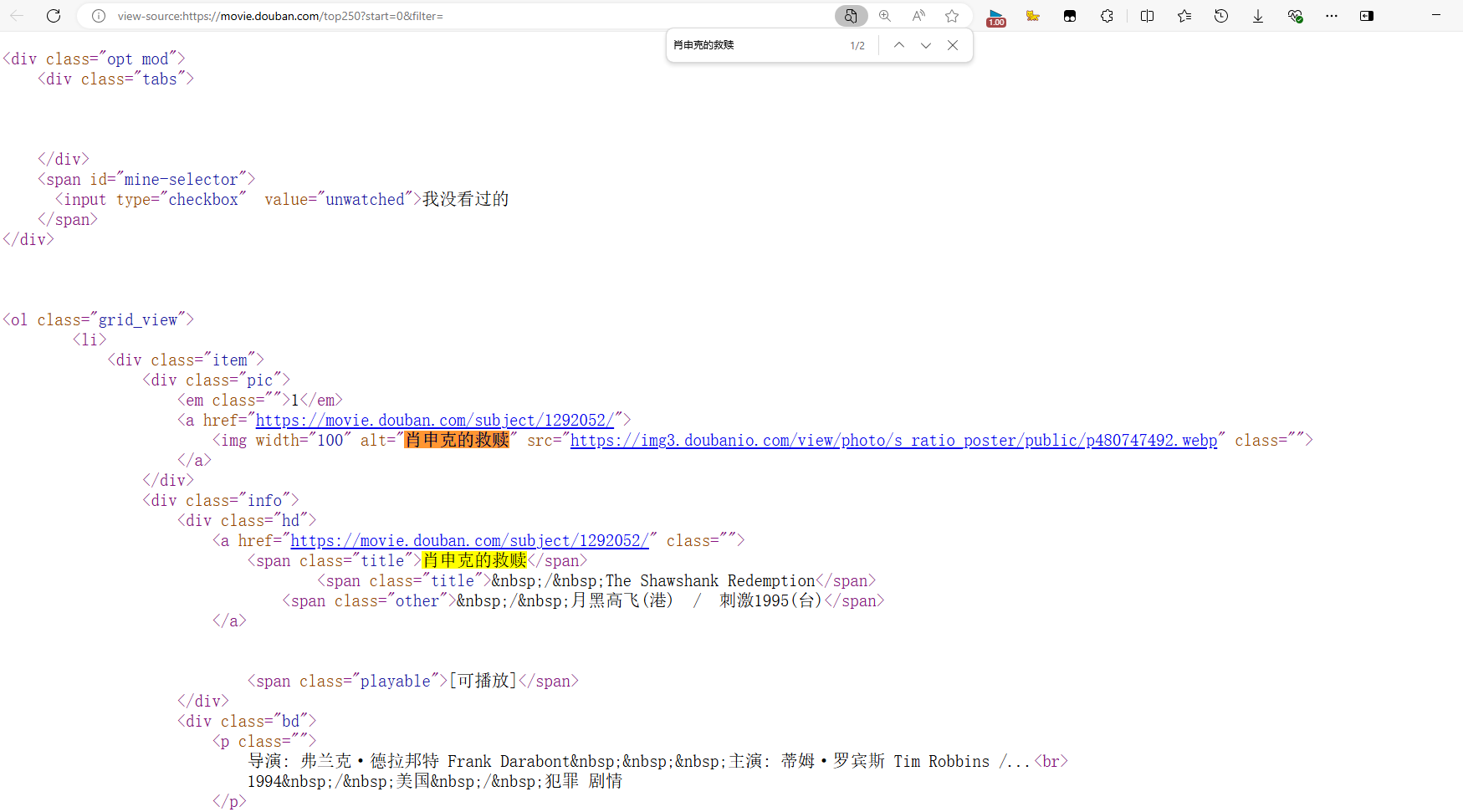This screenshot has width=1463, height=812.
Task: Open the p480747492.webp poster image link
Action: (893, 440)
